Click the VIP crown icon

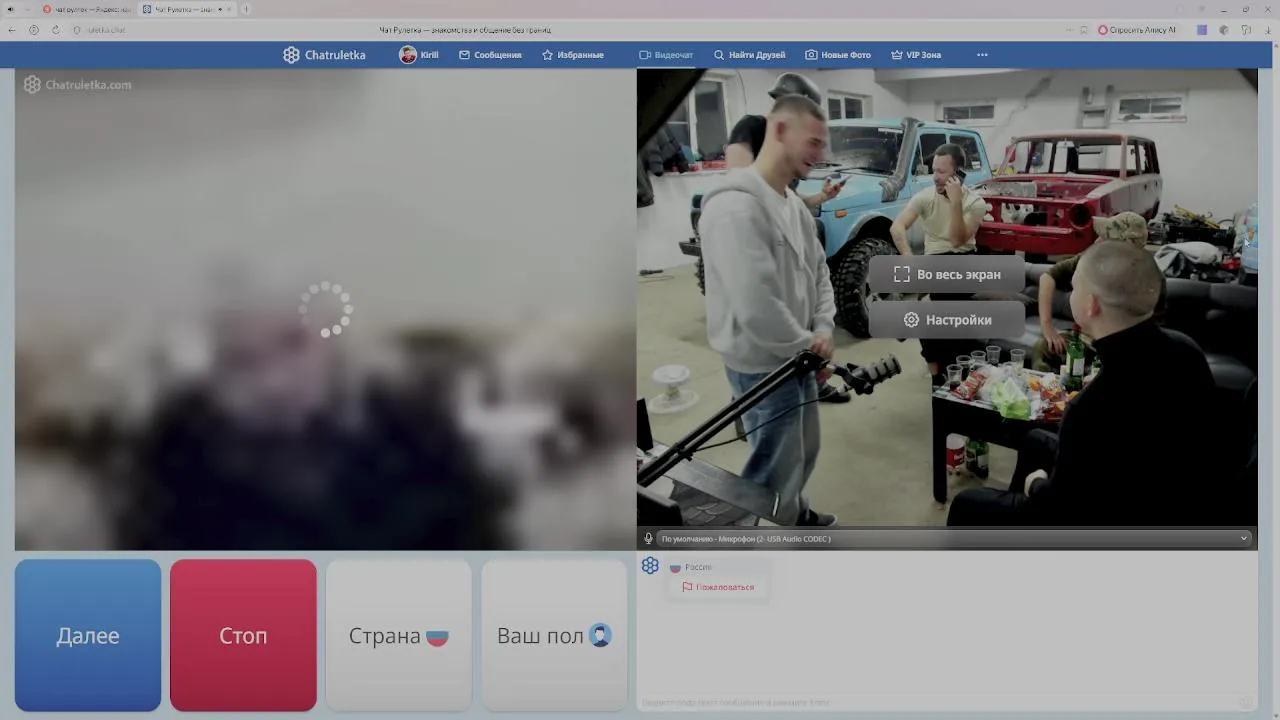click(897, 55)
